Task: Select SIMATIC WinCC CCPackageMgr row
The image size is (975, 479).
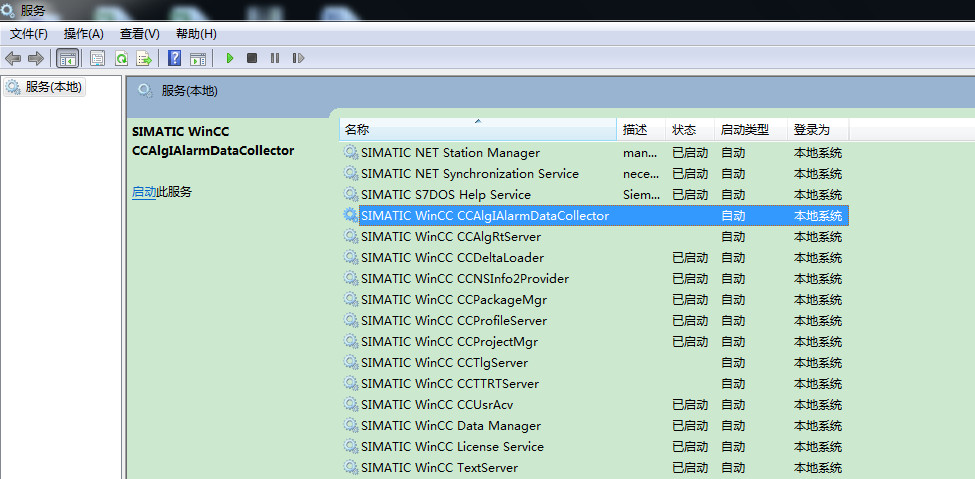Action: pos(594,300)
